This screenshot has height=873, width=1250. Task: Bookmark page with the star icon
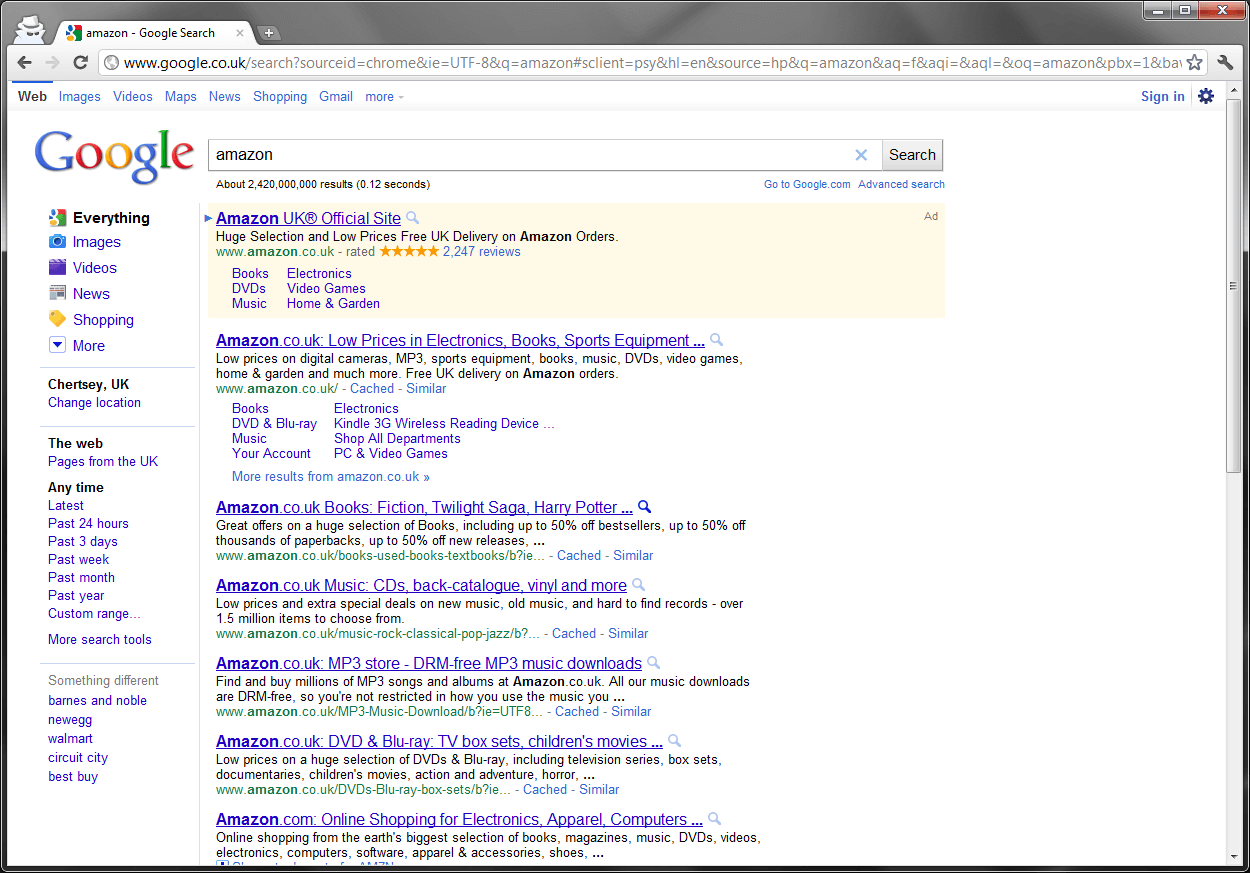1194,63
